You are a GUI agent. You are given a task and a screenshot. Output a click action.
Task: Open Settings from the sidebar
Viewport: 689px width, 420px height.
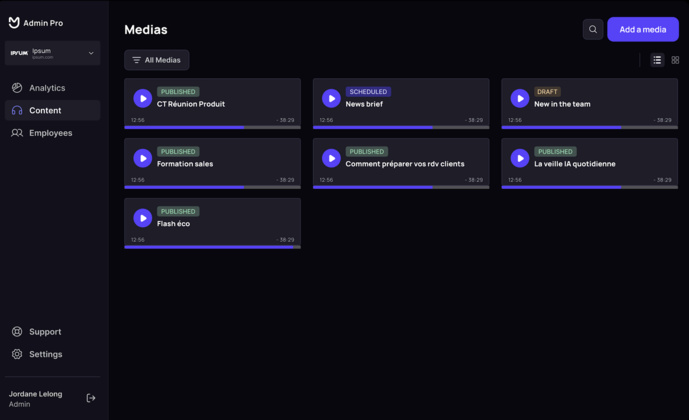tap(45, 354)
